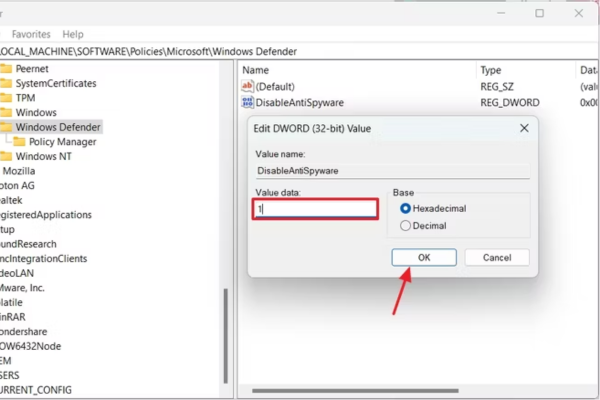Screen dimensions: 600x400
Task: Maximize the Registry Editor window
Action: 540,13
